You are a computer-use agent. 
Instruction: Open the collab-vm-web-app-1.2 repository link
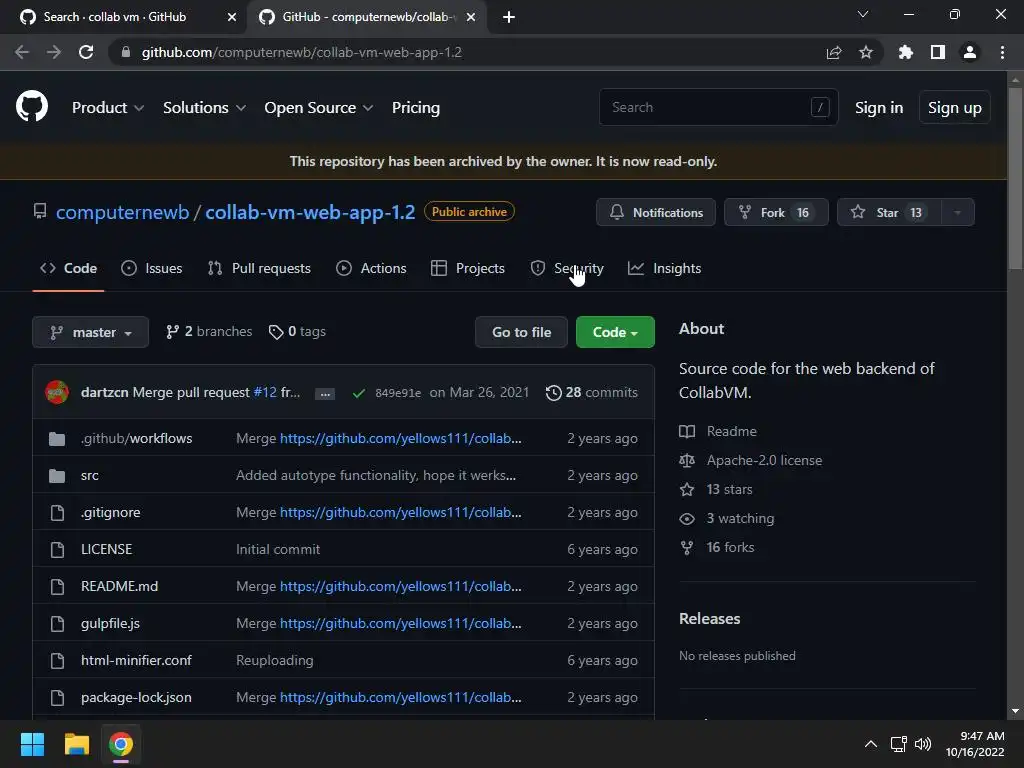[x=310, y=212]
